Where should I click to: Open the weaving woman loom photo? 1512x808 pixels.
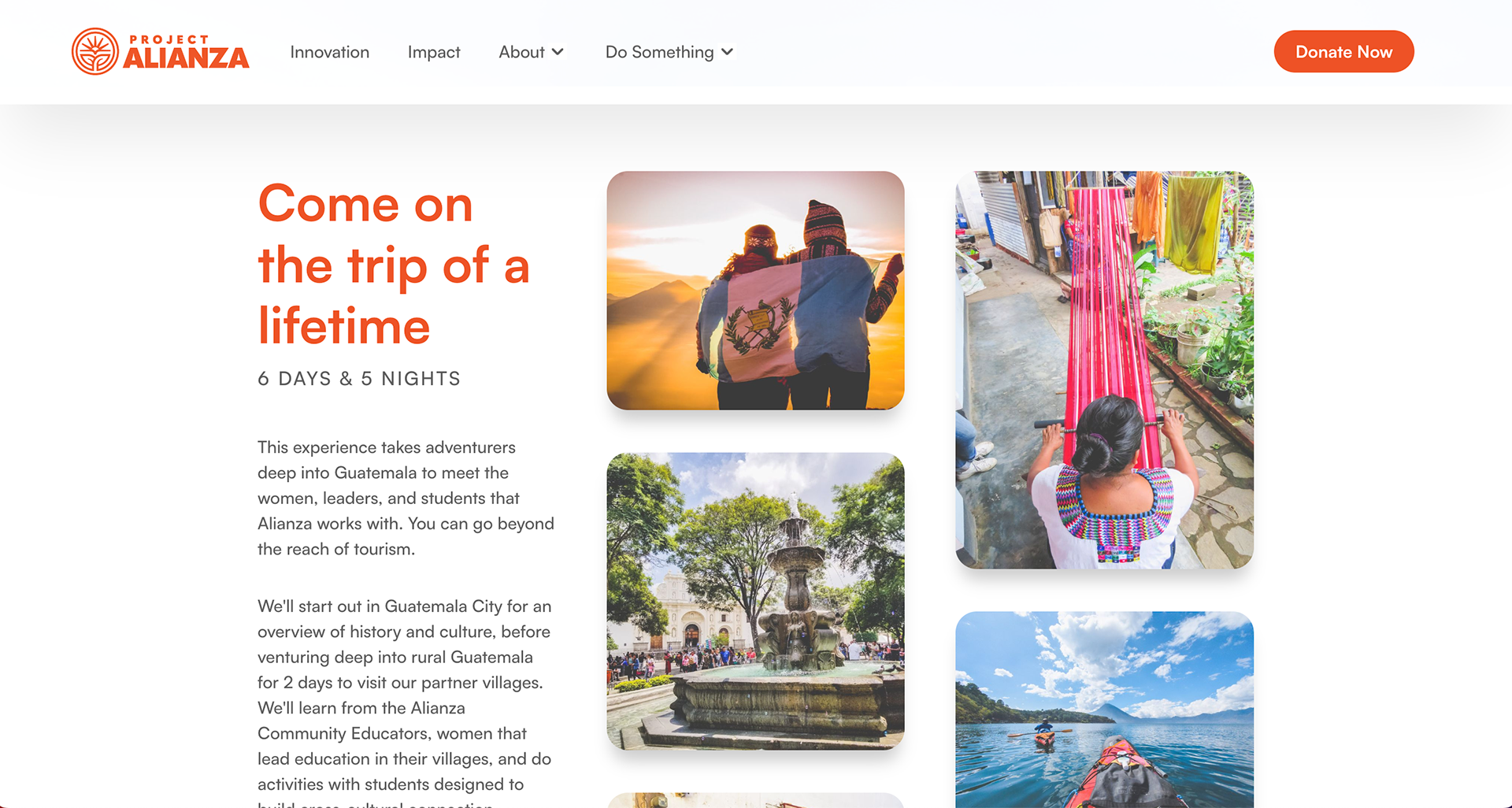[x=1104, y=370]
